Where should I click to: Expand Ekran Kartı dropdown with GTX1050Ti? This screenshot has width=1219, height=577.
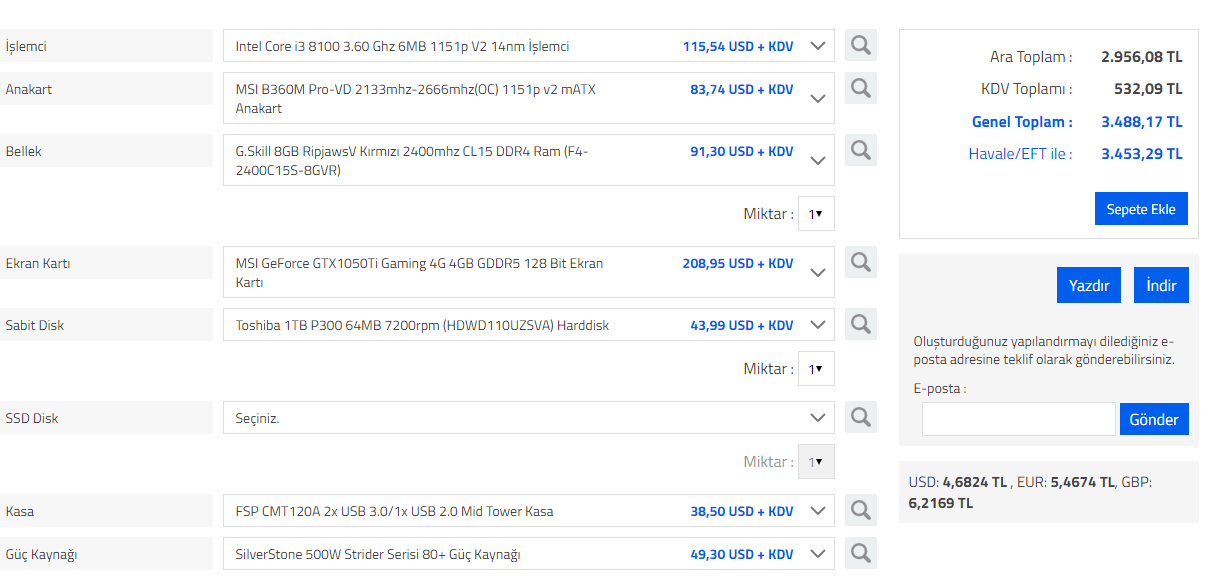(x=529, y=272)
